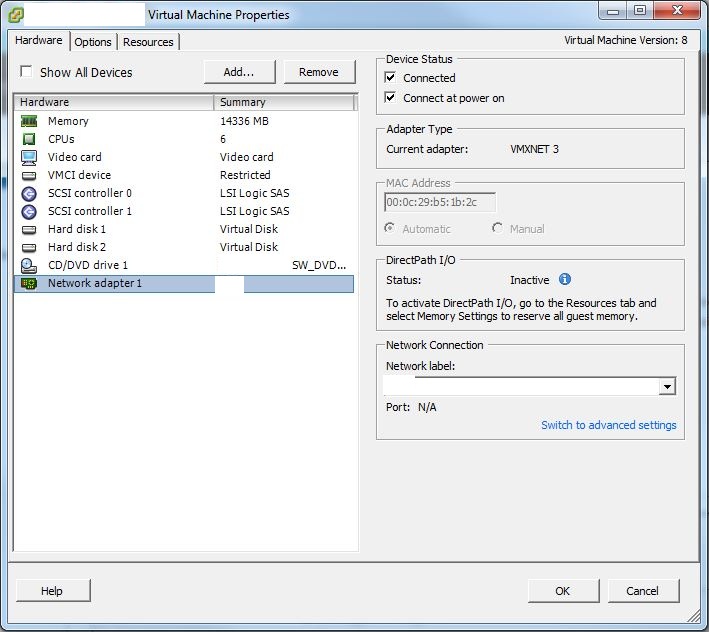709x632 pixels.
Task: Toggle the Show All Devices checkbox
Action: (x=26, y=72)
